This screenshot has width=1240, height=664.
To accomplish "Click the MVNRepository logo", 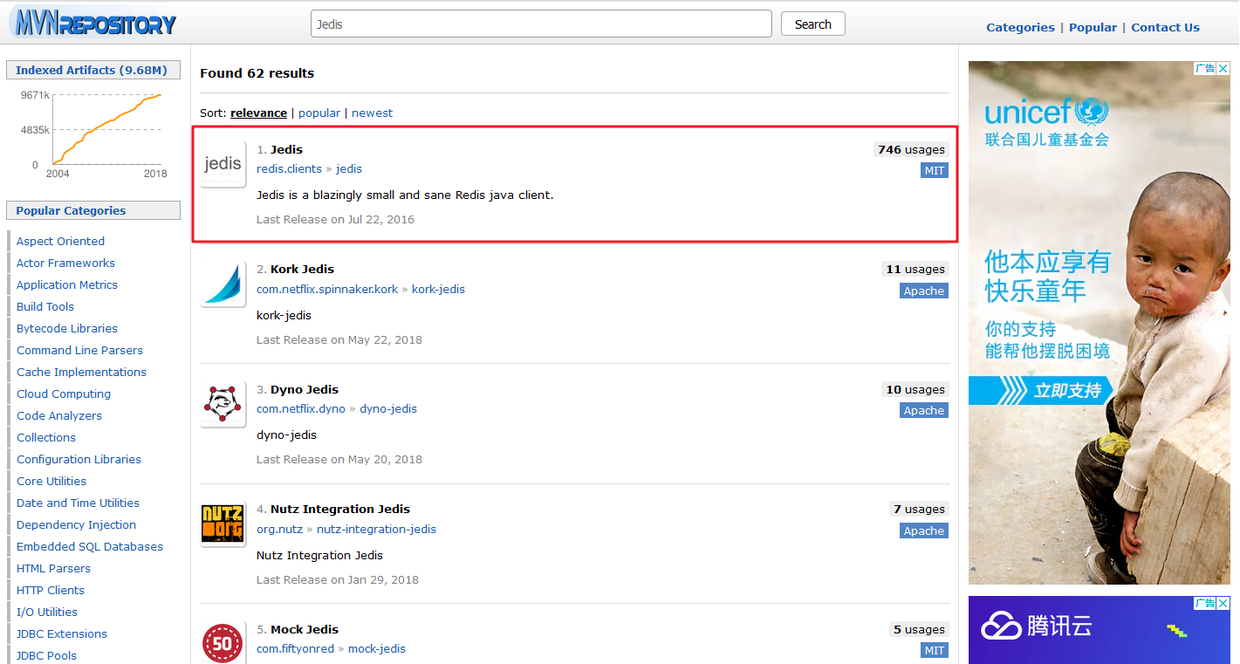I will click(x=95, y=24).
